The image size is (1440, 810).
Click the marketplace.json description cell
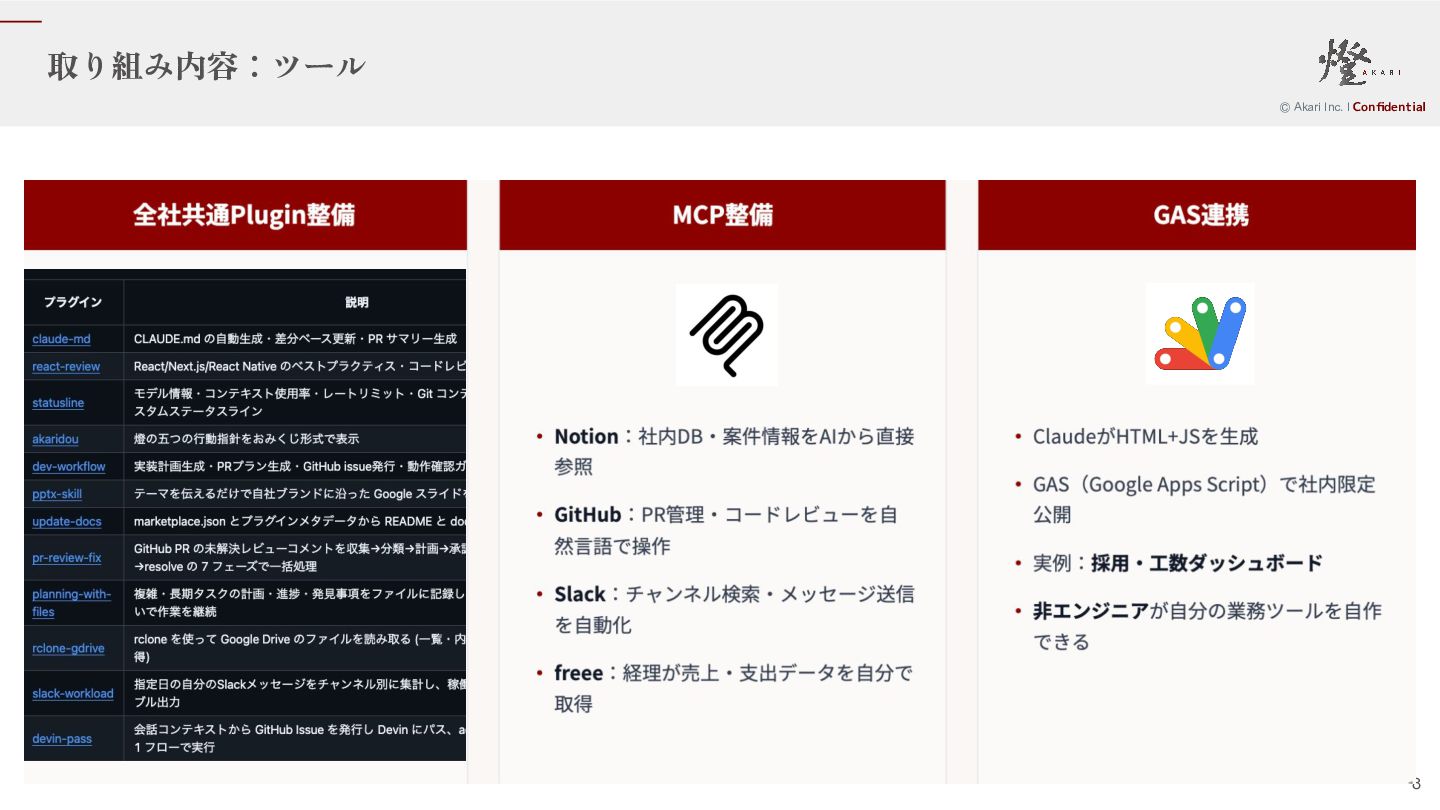click(295, 522)
